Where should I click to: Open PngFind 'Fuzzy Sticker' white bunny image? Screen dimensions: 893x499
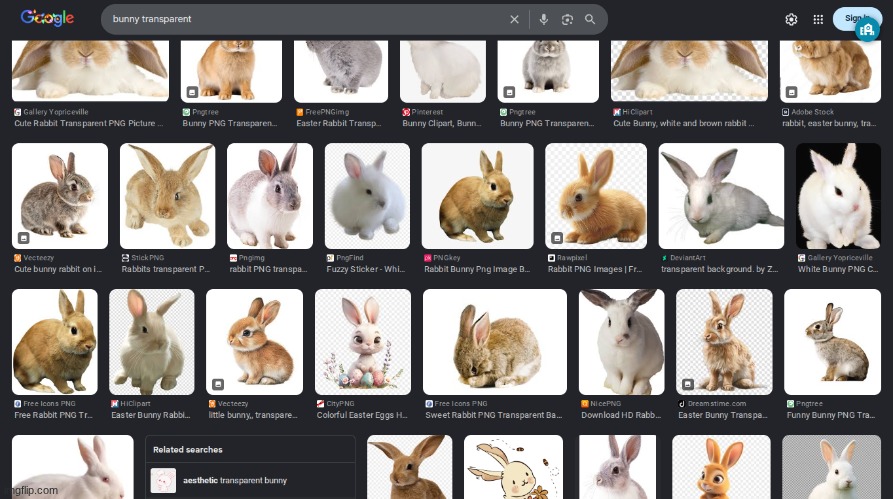(x=367, y=195)
